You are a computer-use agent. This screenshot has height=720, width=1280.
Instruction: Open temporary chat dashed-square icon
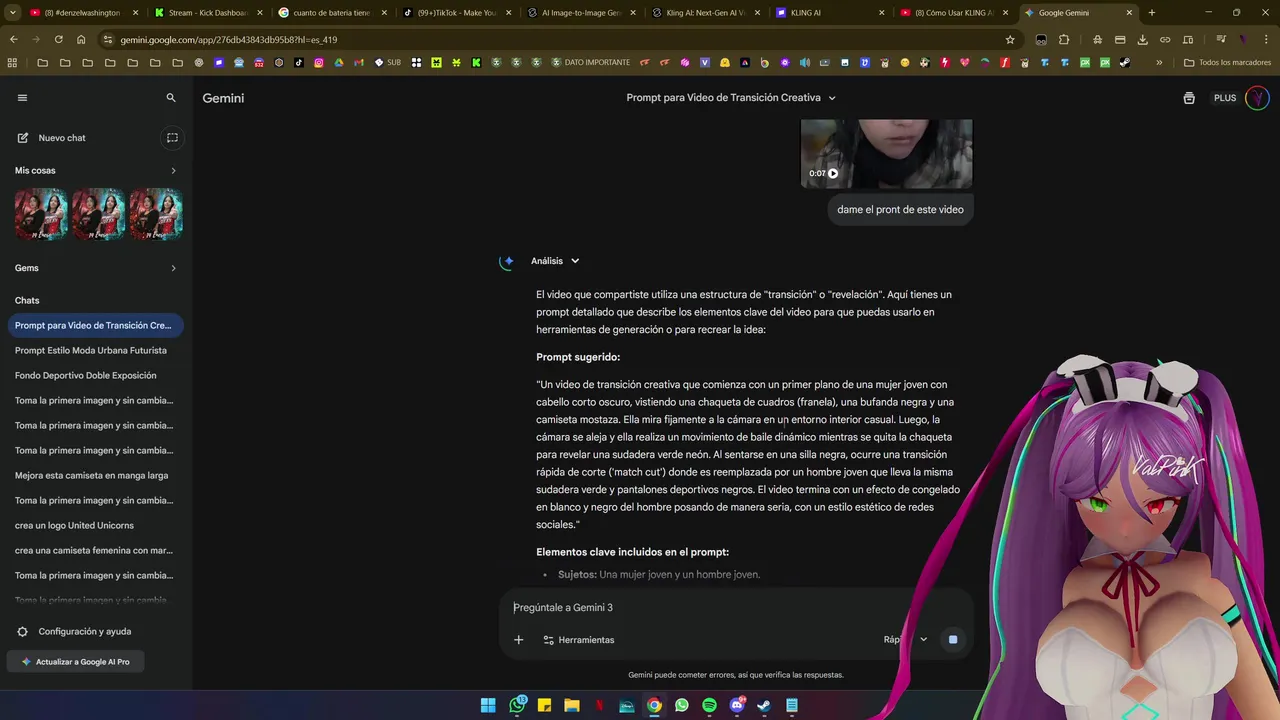[172, 138]
